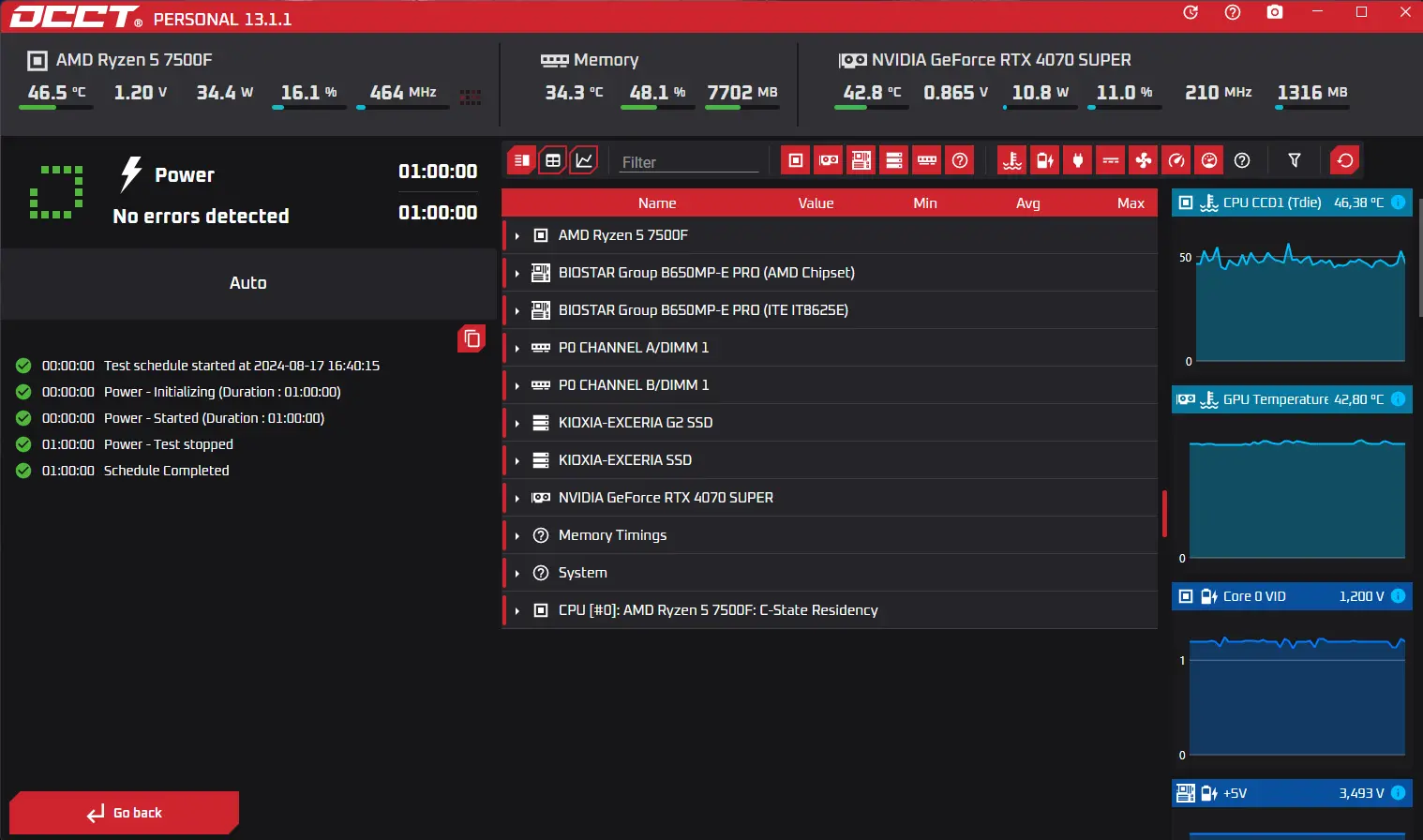
Task: Switch to the table grid view icon
Action: coord(553,160)
